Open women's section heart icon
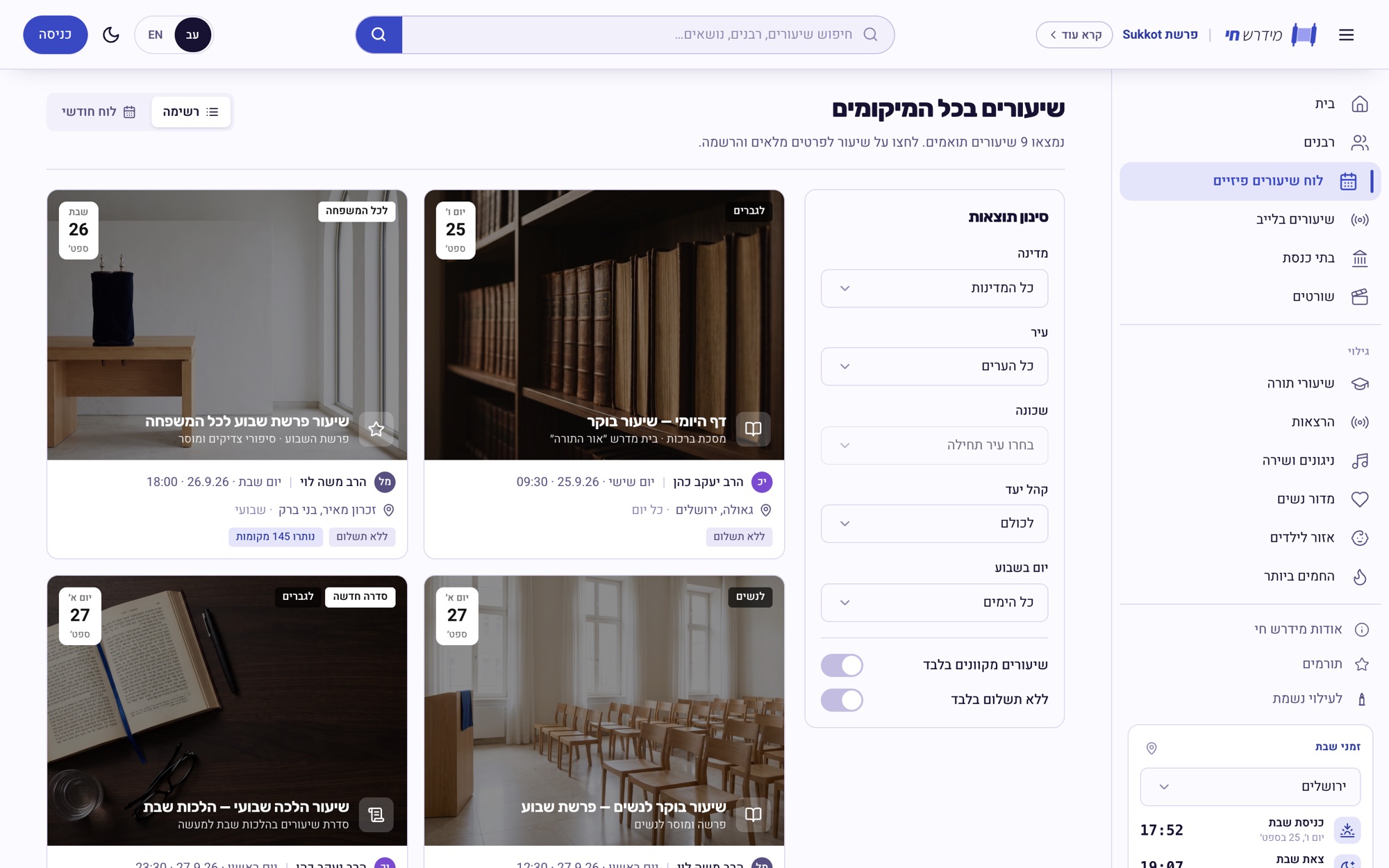Screen dimensions: 1389x868 (x=1360, y=499)
